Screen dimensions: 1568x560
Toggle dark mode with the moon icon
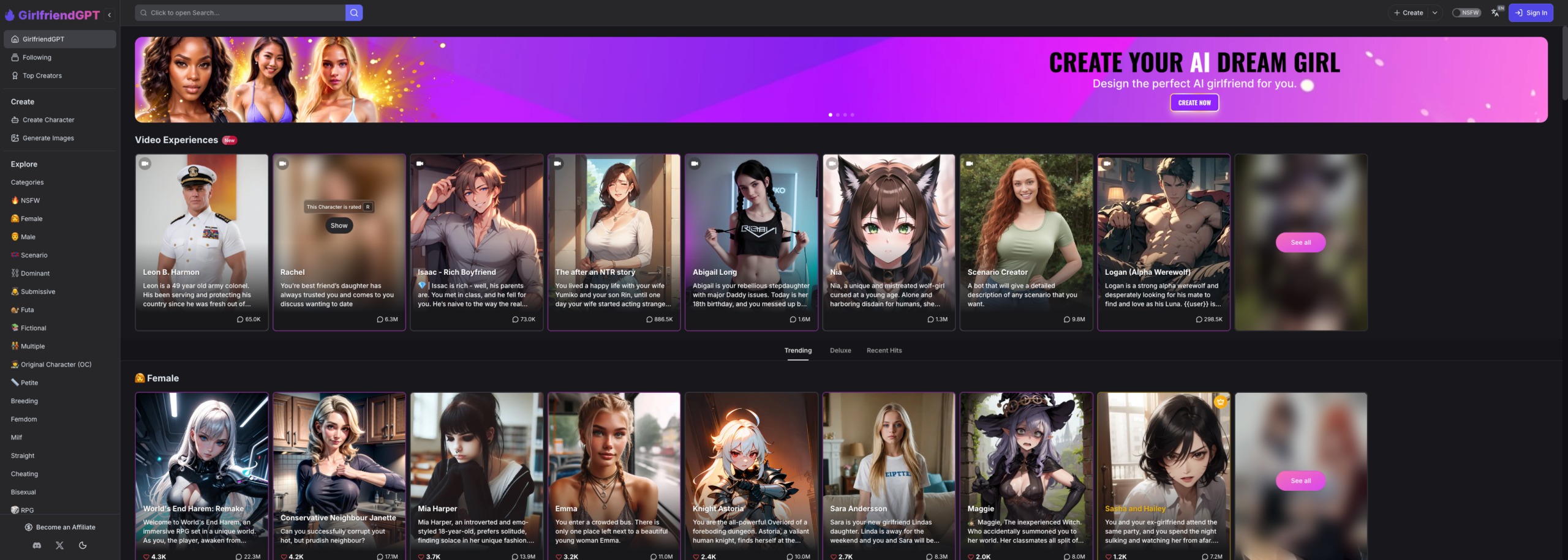point(83,545)
